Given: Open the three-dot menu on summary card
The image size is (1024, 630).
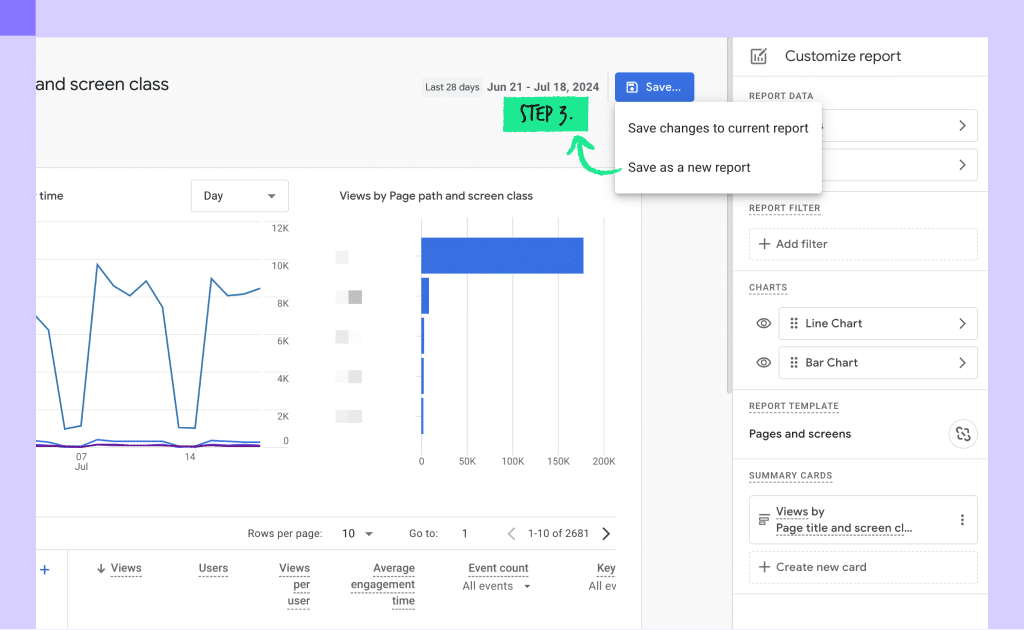Looking at the screenshot, I should tap(962, 520).
